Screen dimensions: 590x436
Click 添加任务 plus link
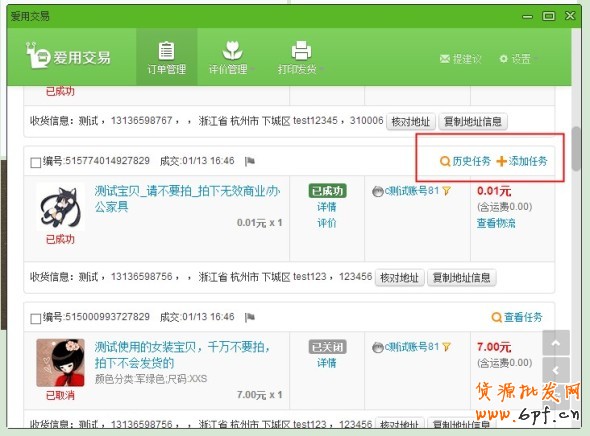[x=522, y=161]
